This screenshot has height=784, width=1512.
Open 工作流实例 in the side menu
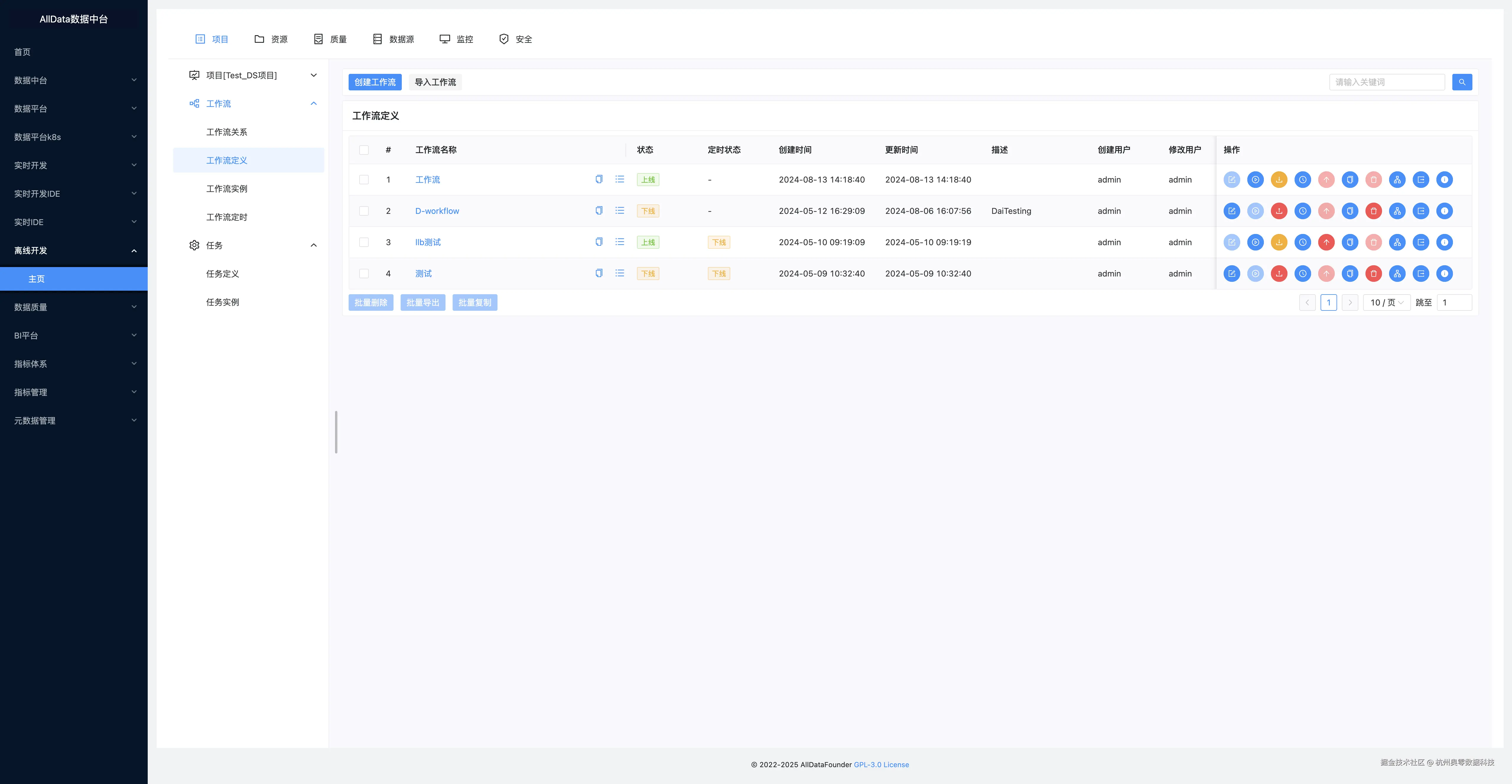(227, 188)
